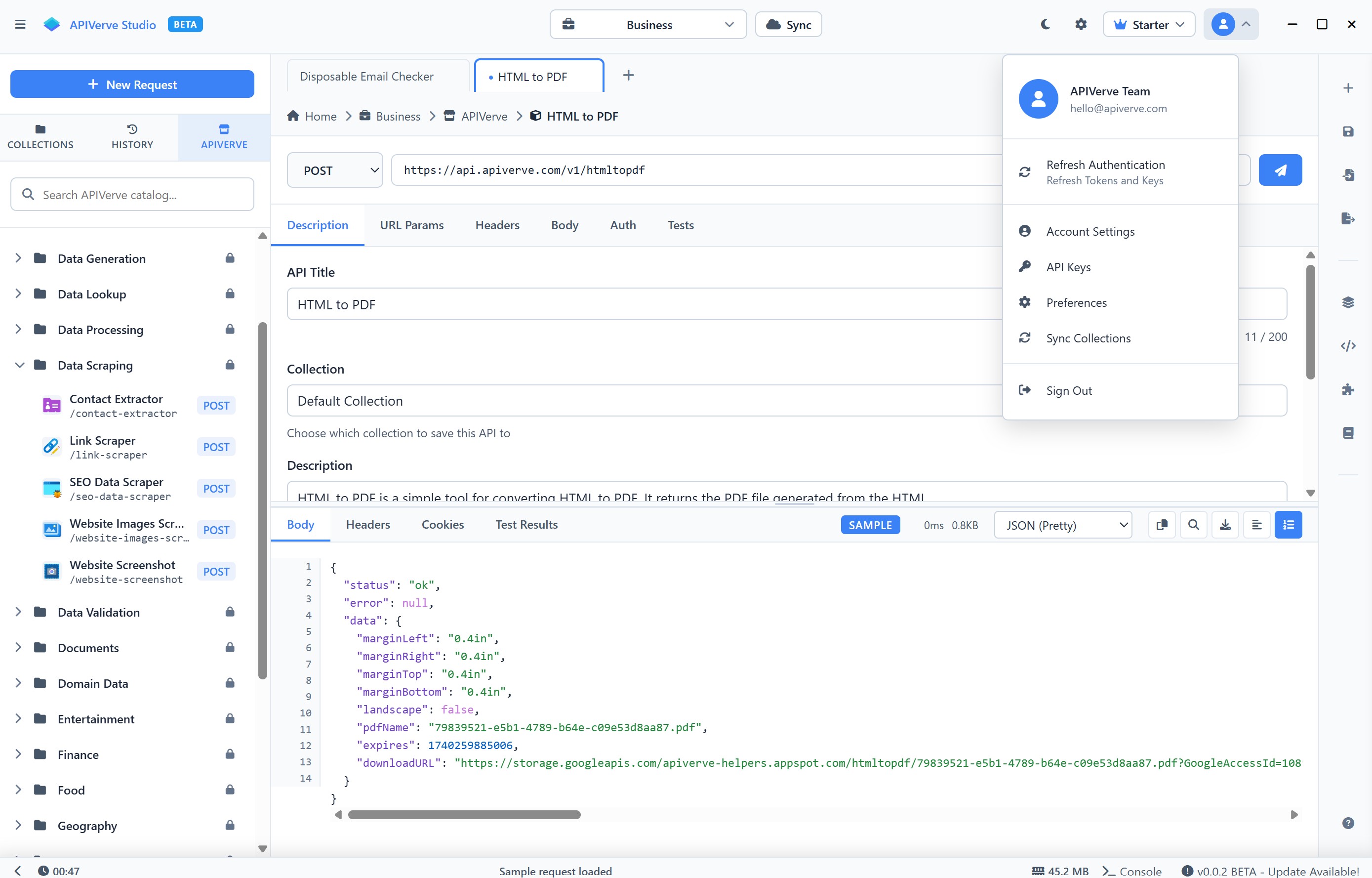Copy the response body with the copy icon
The width and height of the screenshot is (1372, 878).
pyautogui.click(x=1162, y=525)
